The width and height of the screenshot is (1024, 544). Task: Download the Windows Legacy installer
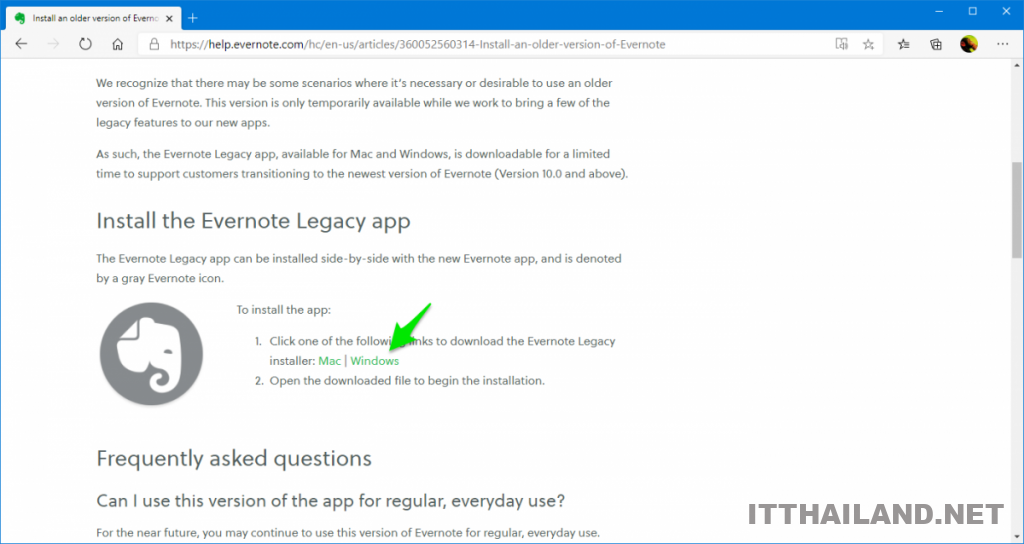pos(375,361)
